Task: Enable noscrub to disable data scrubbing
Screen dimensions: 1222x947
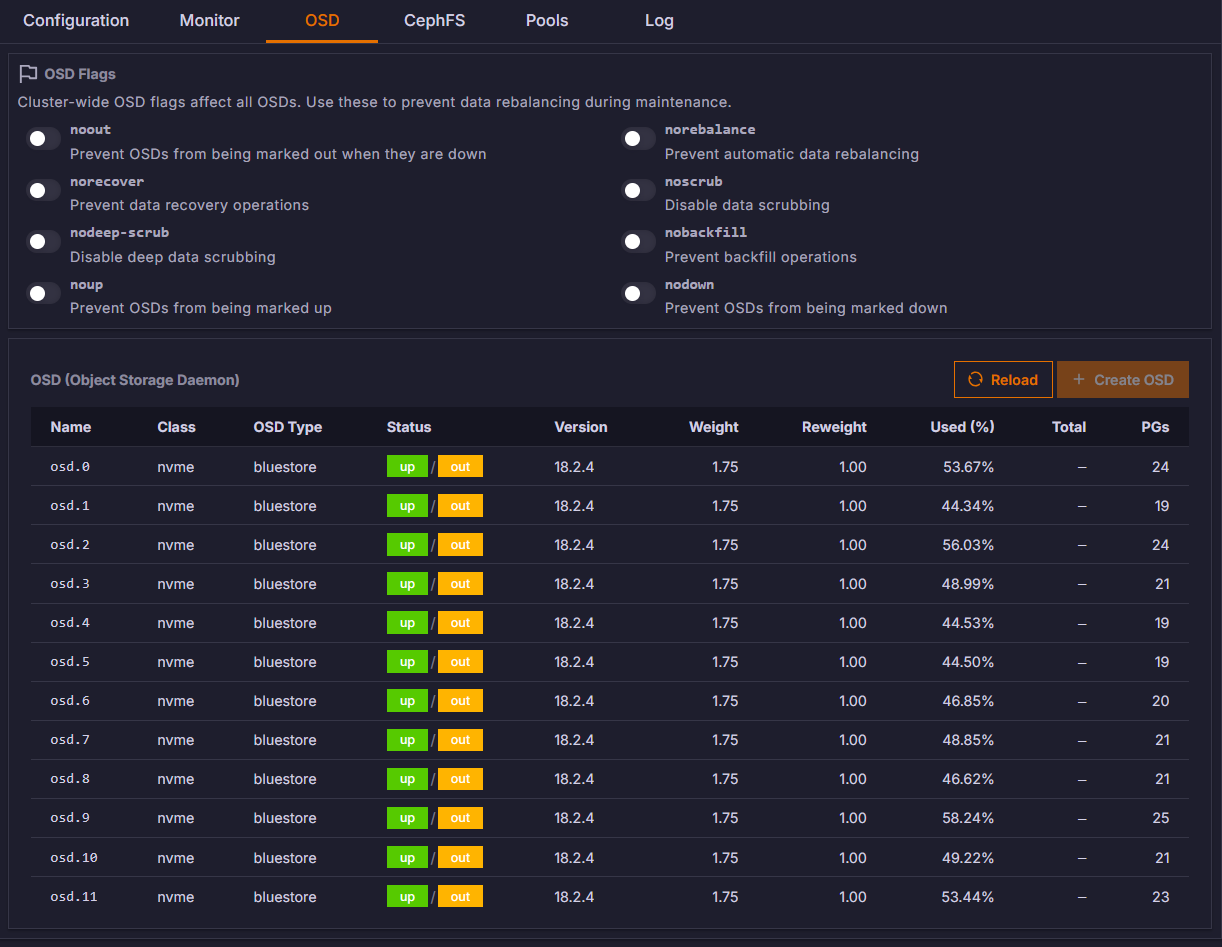Action: point(638,190)
